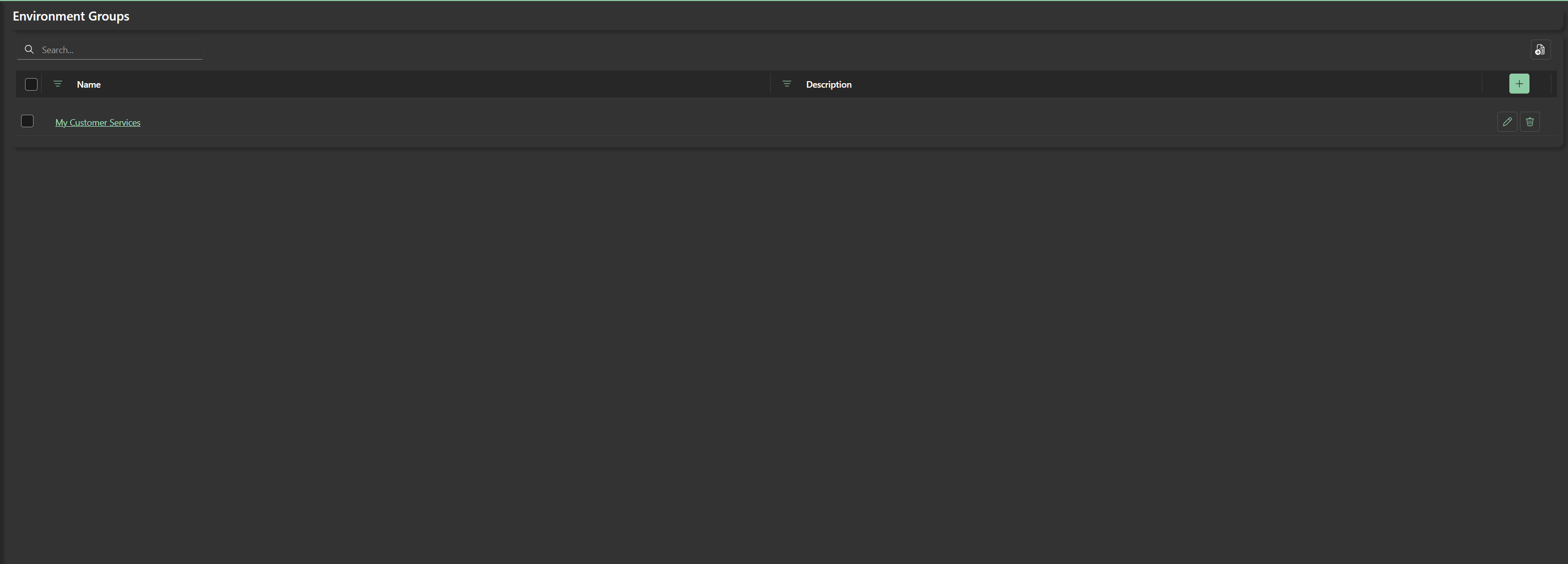Click the empty area below the table
1568x564 pixels.
(784, 353)
